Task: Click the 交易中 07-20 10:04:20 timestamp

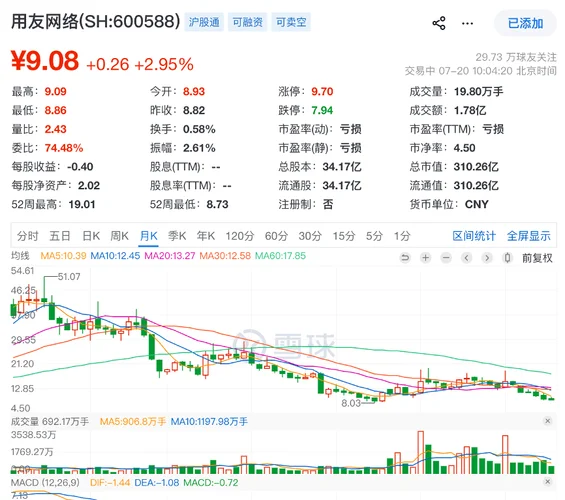Action: tap(481, 71)
